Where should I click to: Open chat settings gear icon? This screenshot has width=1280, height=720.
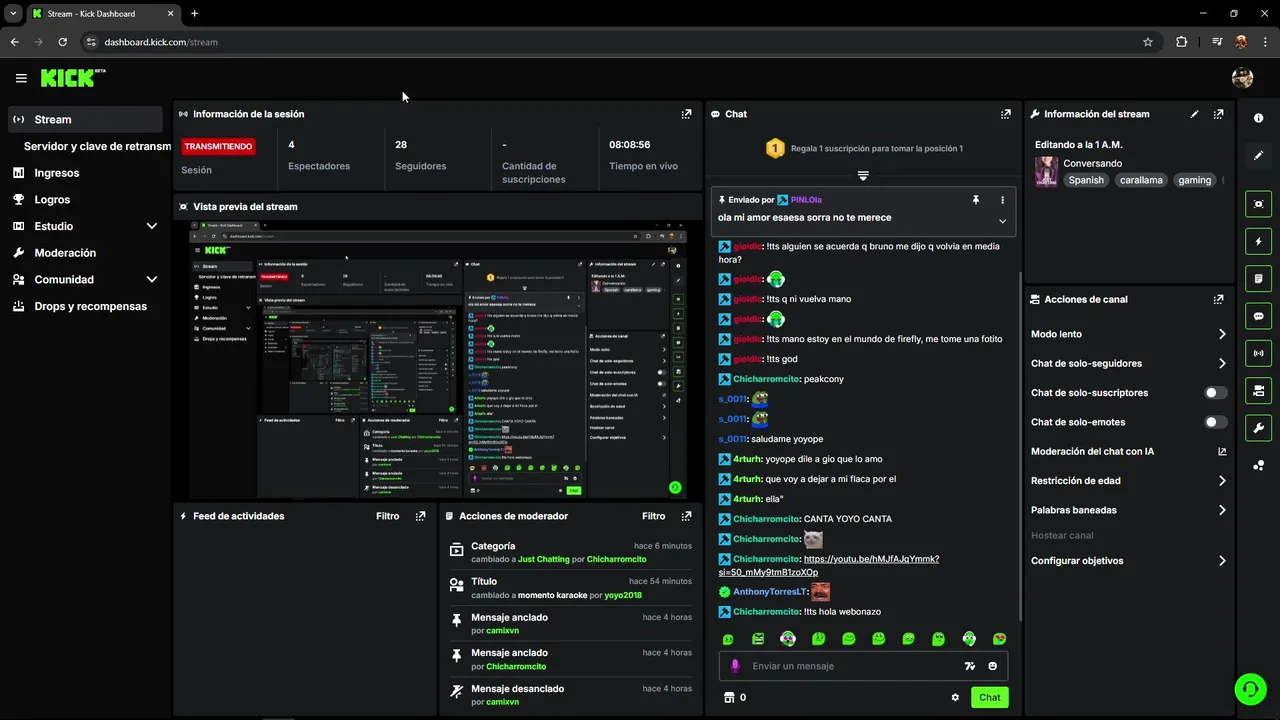click(x=955, y=698)
